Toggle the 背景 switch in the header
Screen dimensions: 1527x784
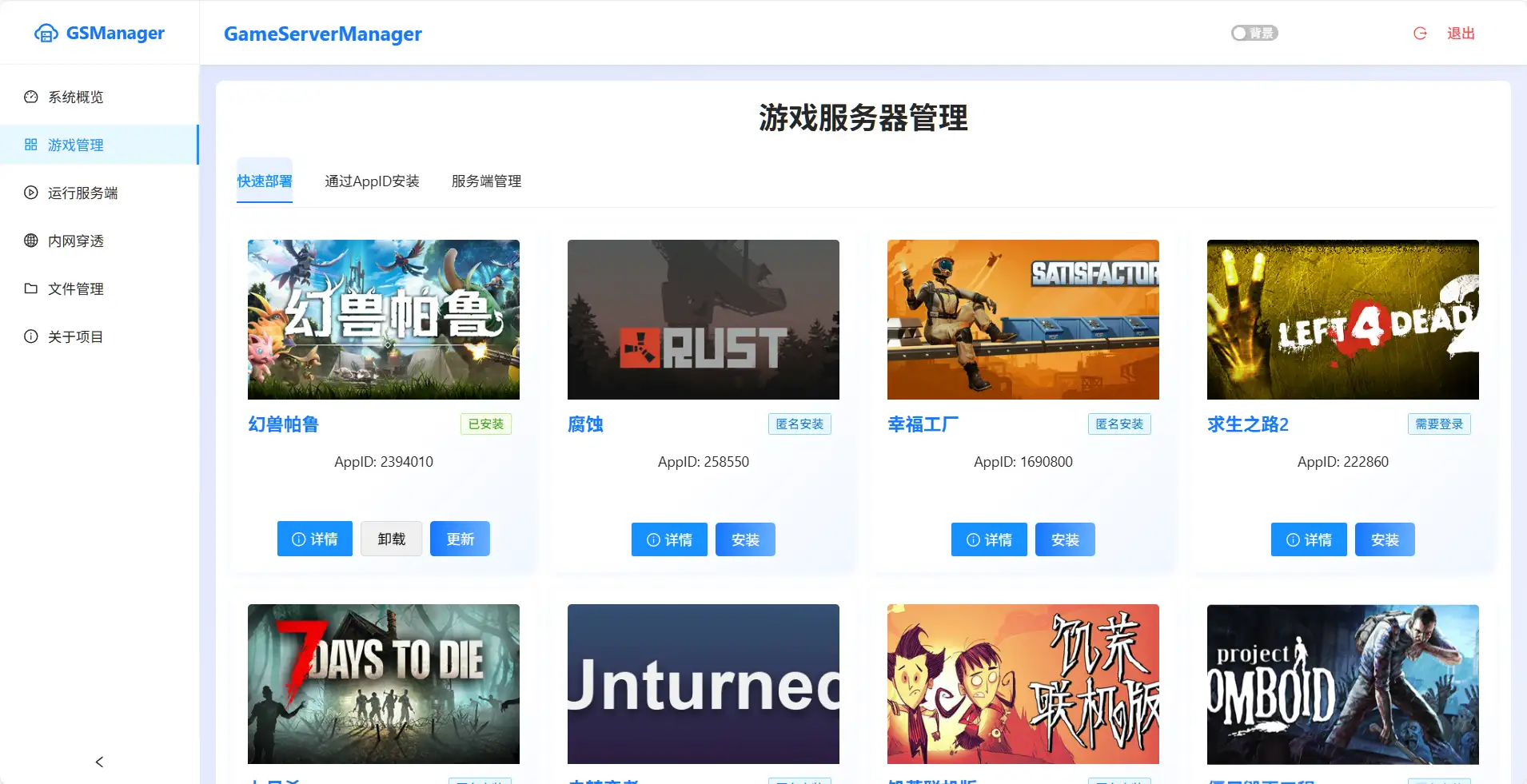coord(1253,33)
